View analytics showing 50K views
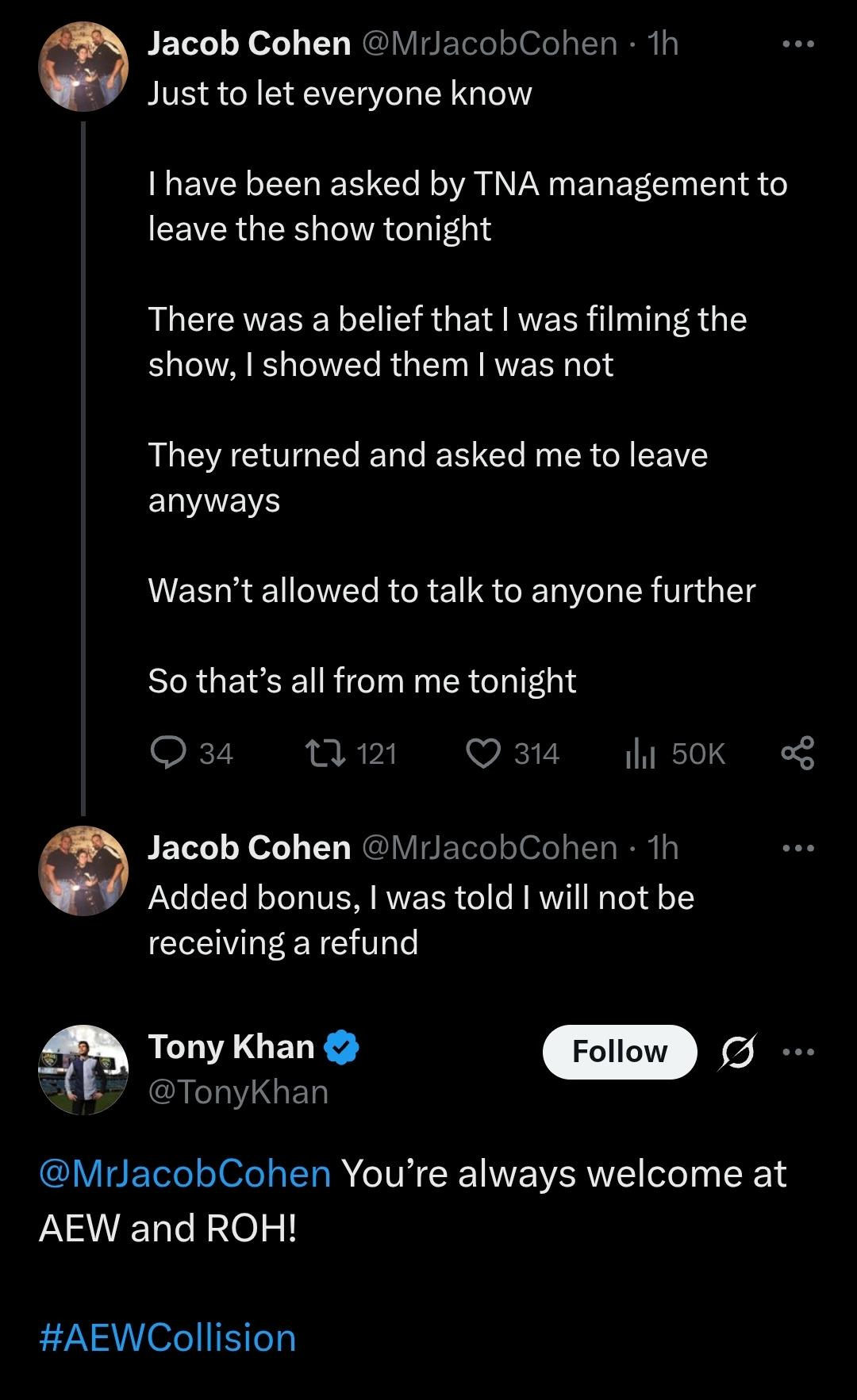The height and width of the screenshot is (1400, 857). pyautogui.click(x=640, y=753)
